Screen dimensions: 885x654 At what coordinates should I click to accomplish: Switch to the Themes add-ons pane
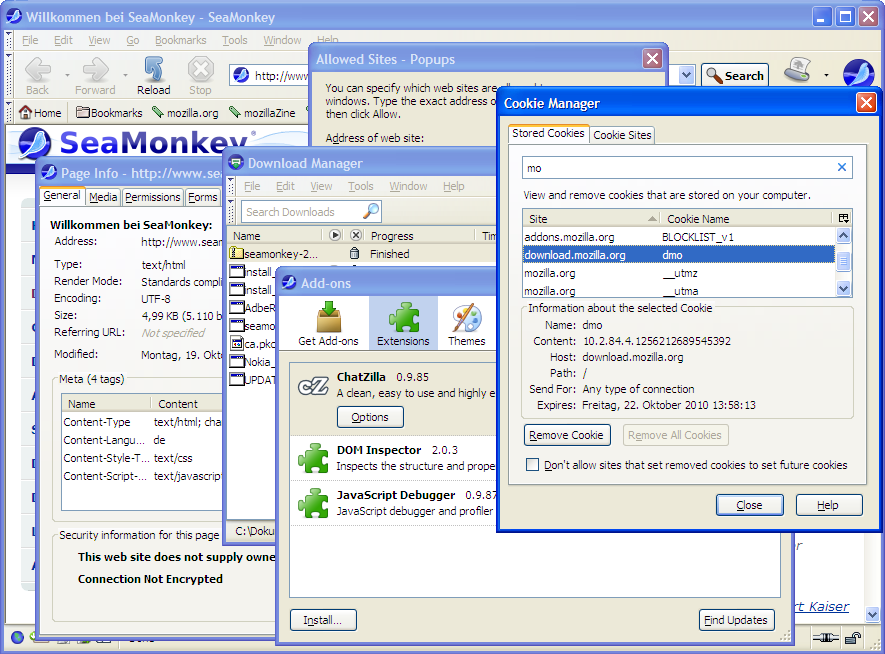pos(466,324)
